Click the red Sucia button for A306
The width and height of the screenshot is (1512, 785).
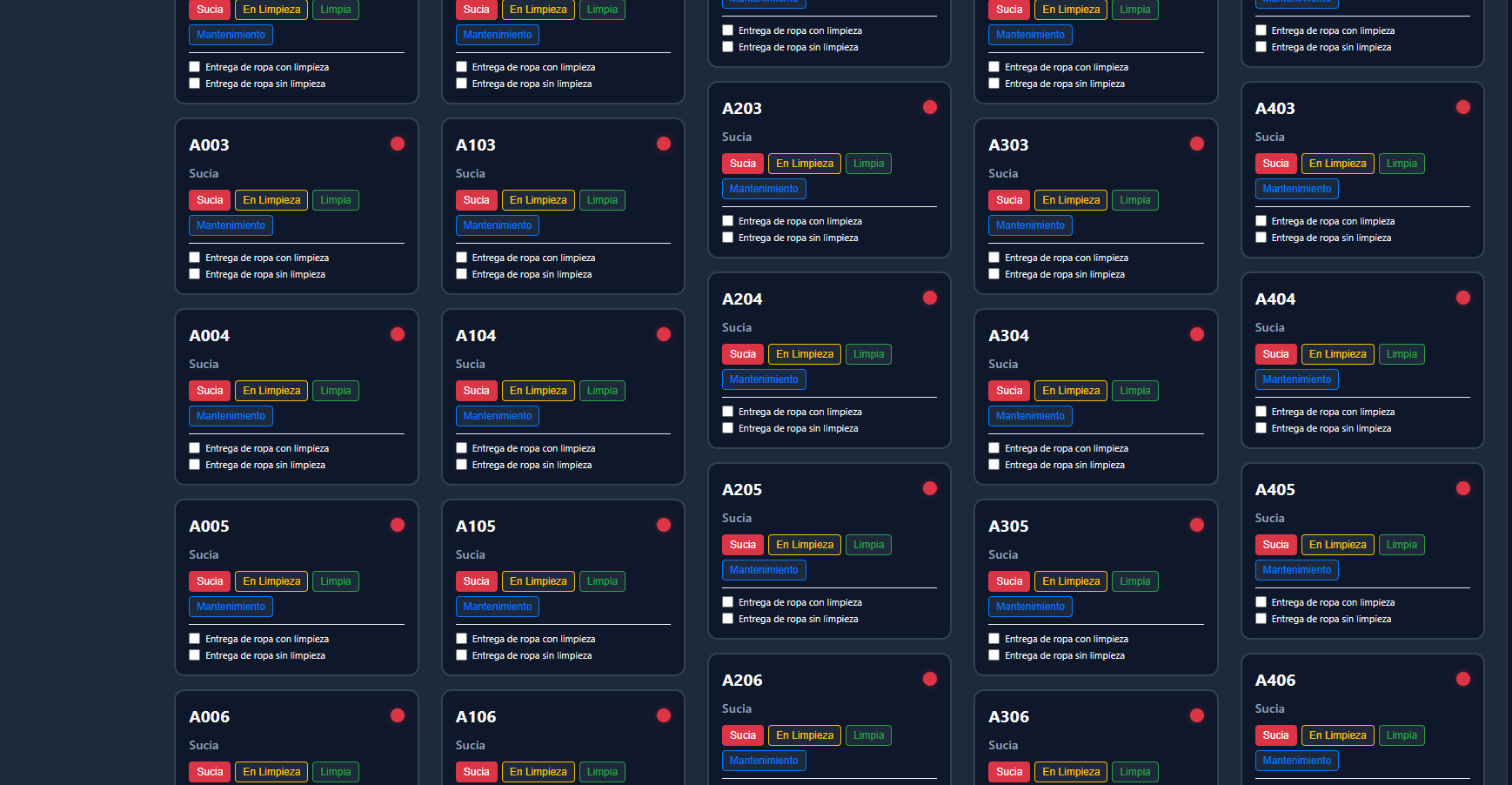pos(1009,772)
